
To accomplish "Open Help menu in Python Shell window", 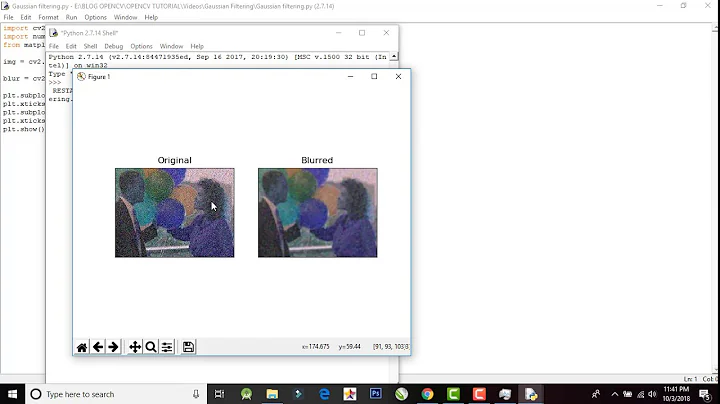I will pos(197,46).
